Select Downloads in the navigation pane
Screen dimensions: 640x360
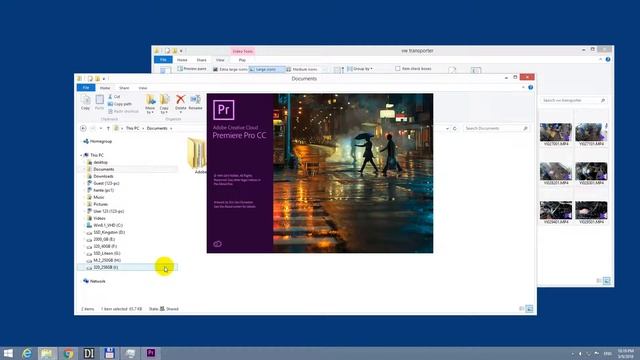[100, 176]
